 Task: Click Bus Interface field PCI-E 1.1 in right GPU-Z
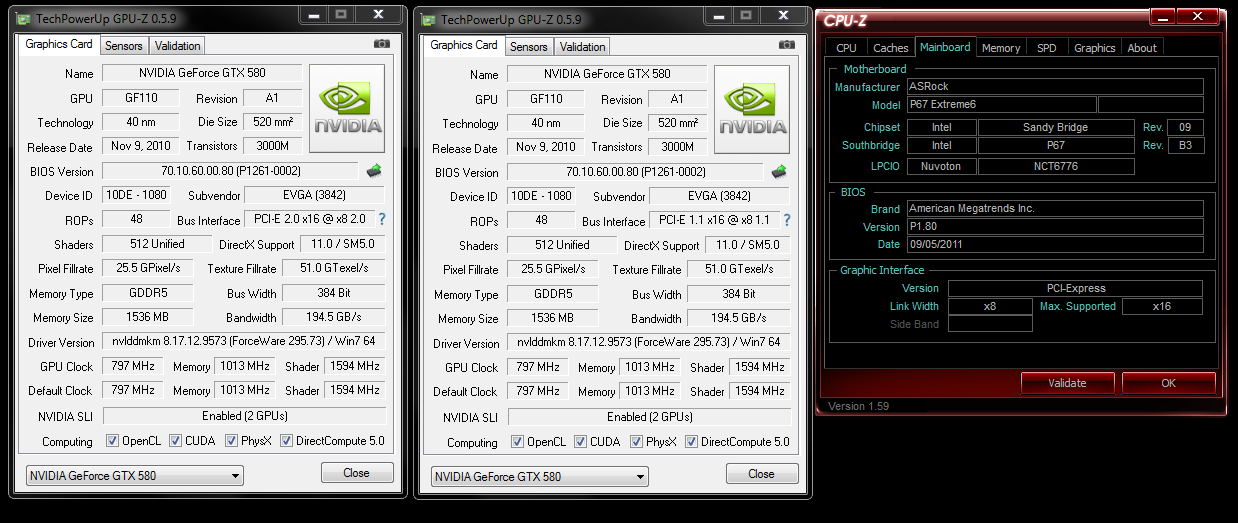716,220
